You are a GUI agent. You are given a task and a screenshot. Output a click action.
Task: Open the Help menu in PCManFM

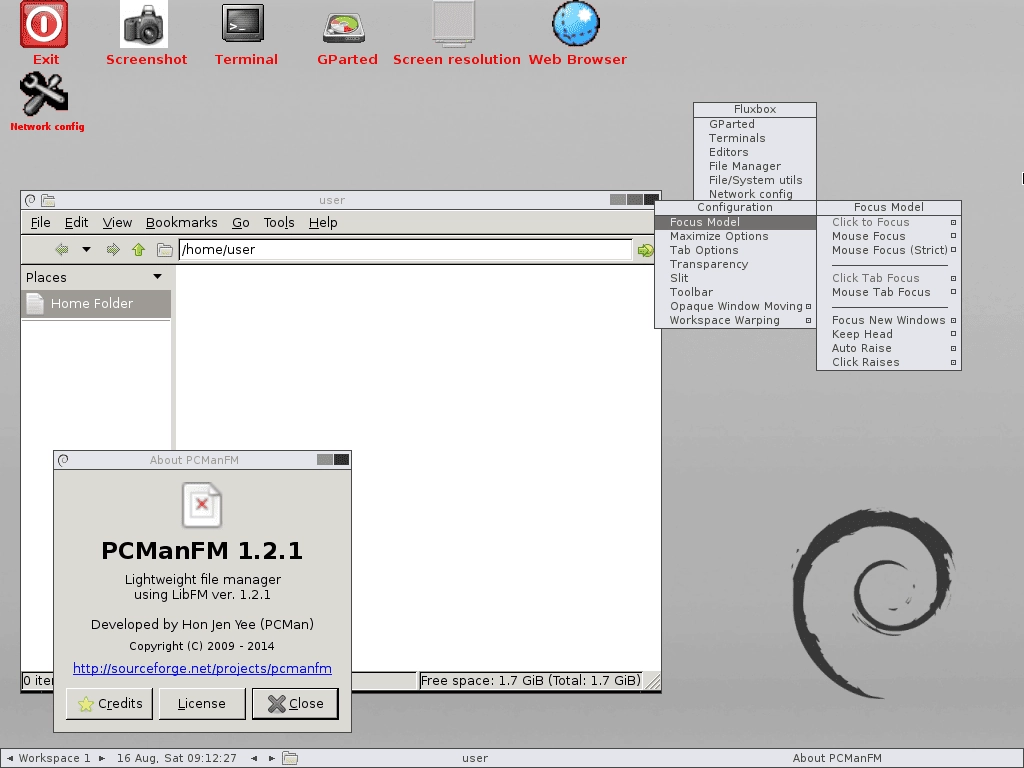coord(323,223)
